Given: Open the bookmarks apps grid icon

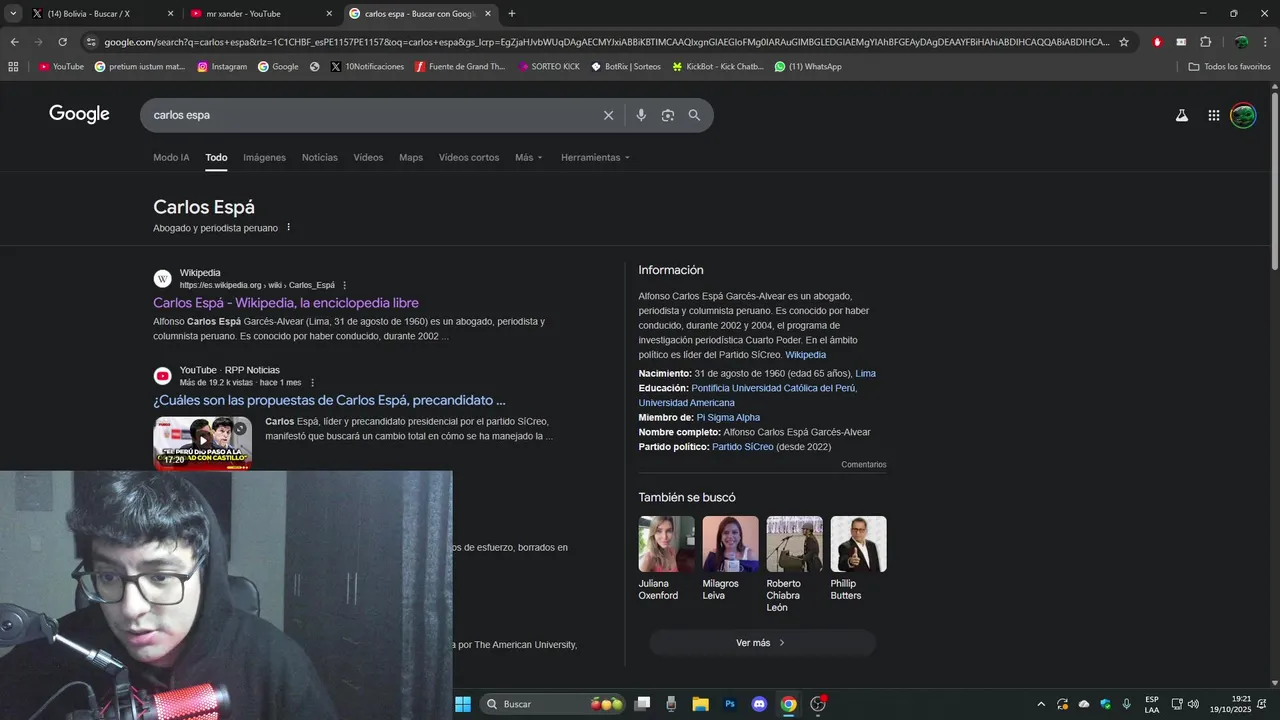Looking at the screenshot, I should pyautogui.click(x=13, y=67).
